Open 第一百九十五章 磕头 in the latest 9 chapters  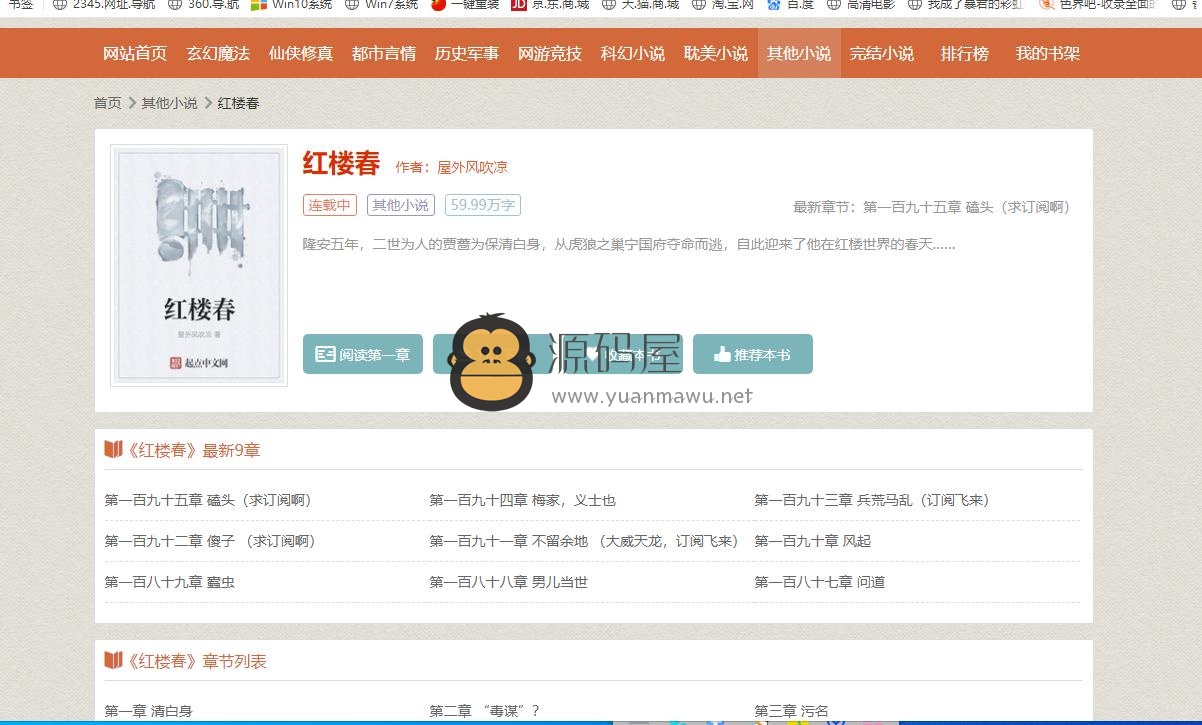point(208,500)
